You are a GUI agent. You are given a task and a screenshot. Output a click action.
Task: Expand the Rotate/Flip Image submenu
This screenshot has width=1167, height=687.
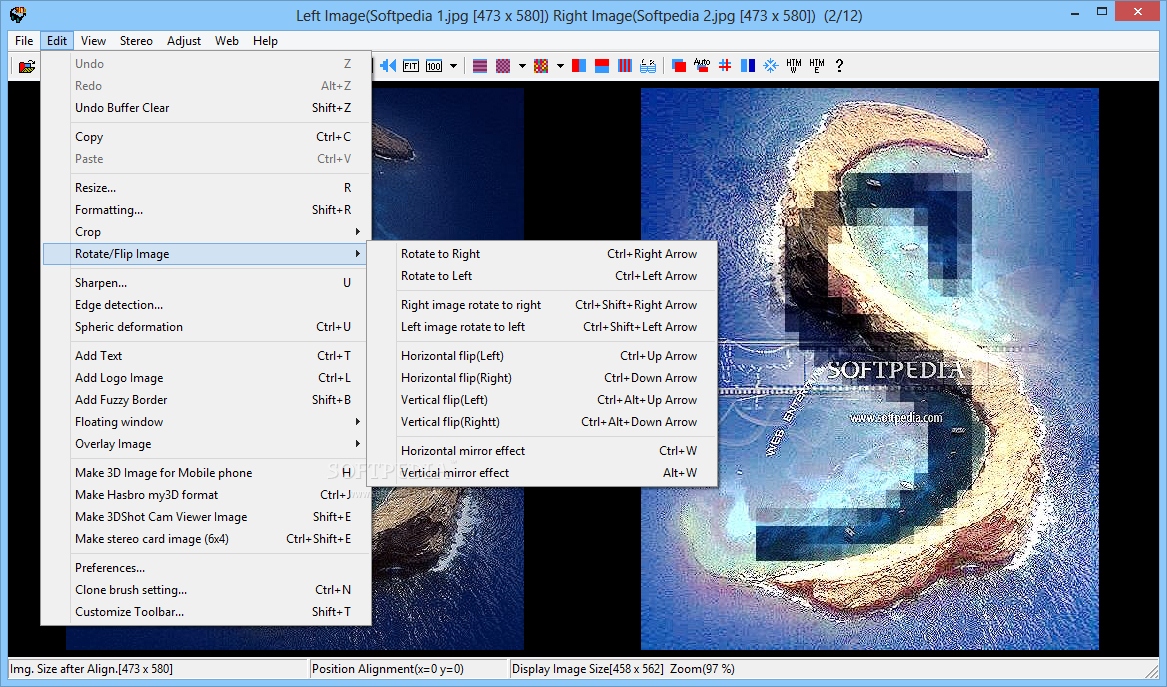point(206,254)
